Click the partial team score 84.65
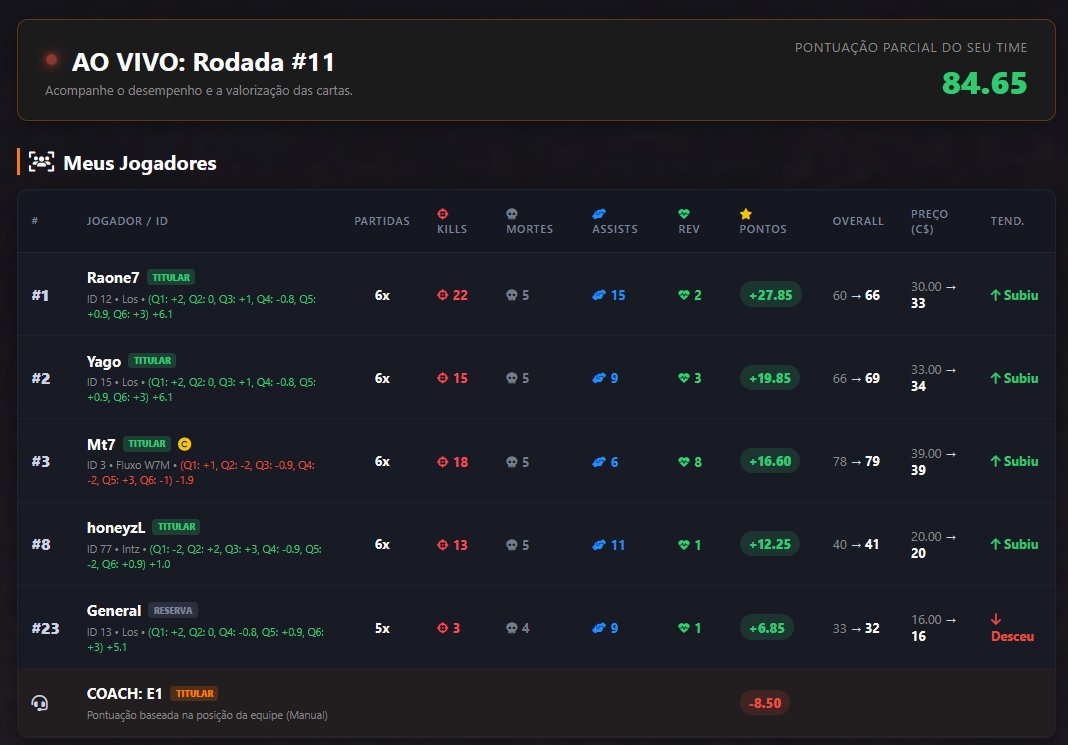Image resolution: width=1068 pixels, height=745 pixels. (x=984, y=83)
